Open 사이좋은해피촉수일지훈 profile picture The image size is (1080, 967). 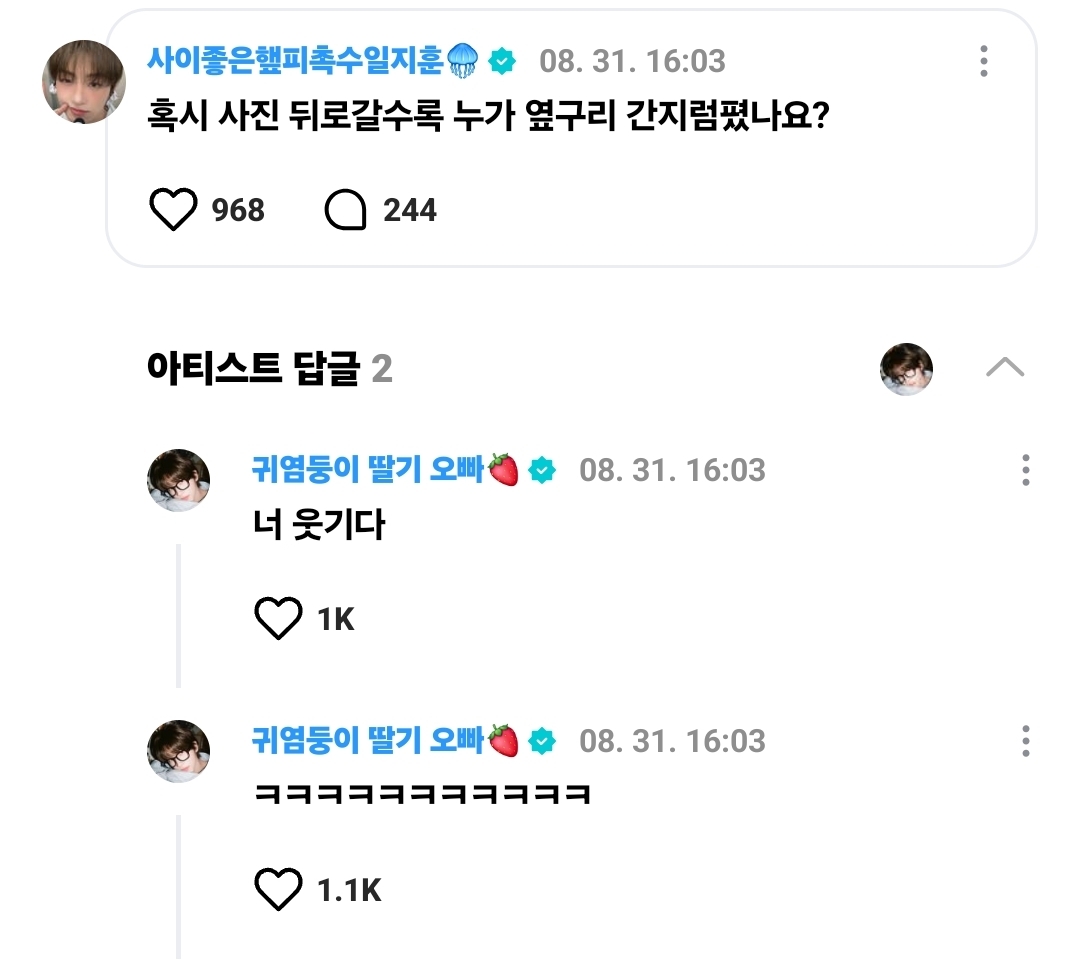(x=84, y=82)
